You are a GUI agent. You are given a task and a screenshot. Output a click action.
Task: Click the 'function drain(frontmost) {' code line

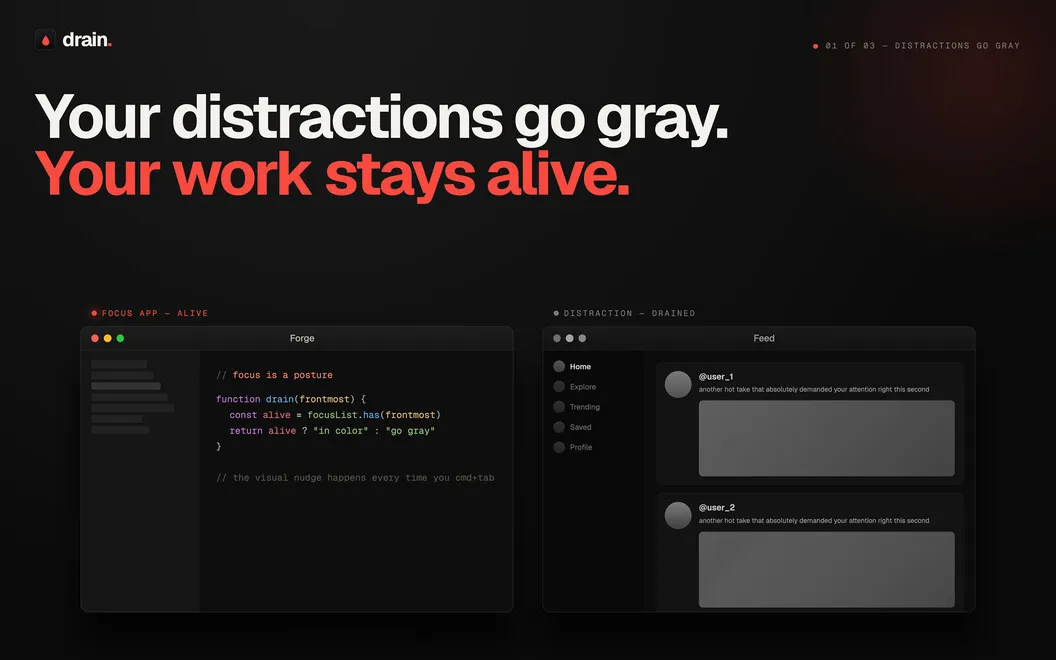[291, 399]
